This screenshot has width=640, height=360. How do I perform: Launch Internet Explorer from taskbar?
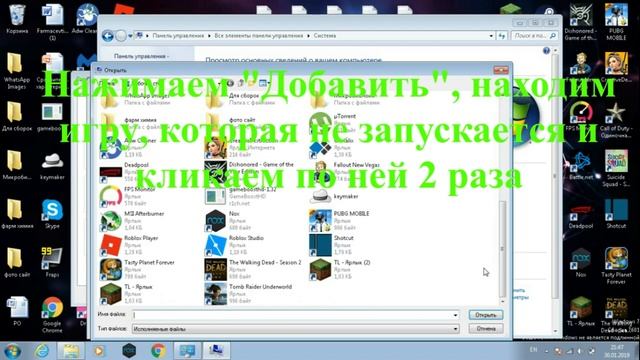point(42,351)
